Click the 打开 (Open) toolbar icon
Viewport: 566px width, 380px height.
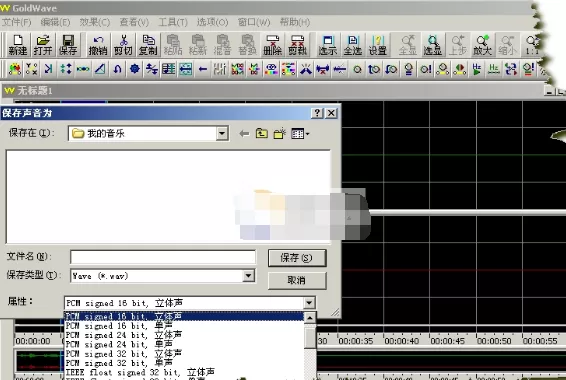tap(43, 45)
